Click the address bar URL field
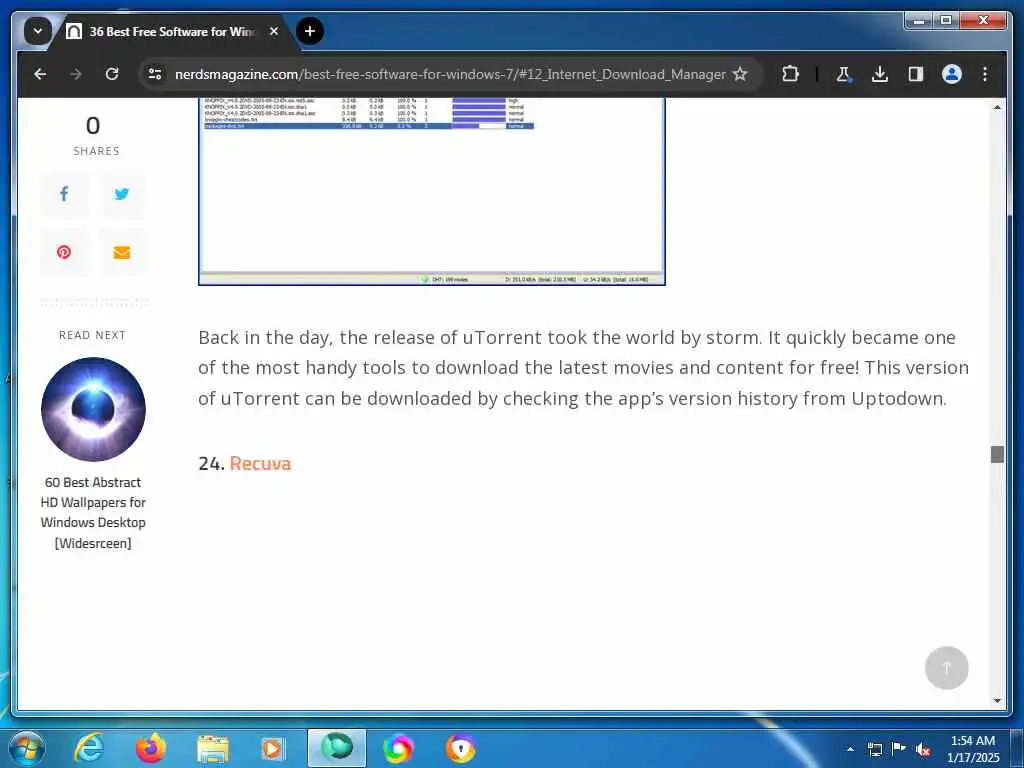The width and height of the screenshot is (1024, 768). pos(450,74)
